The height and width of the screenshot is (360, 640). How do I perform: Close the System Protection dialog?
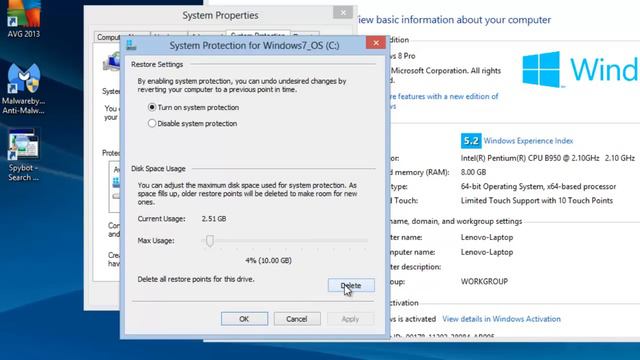(376, 43)
